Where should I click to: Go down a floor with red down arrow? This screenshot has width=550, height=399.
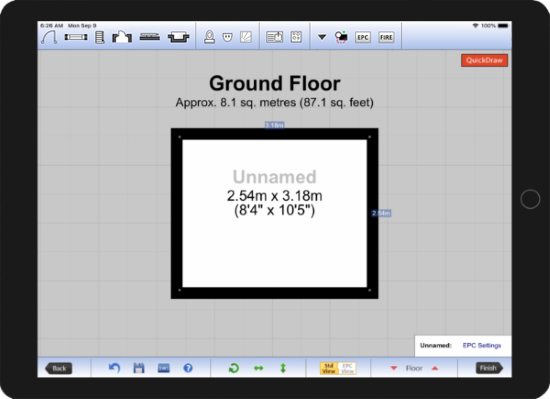coord(394,368)
